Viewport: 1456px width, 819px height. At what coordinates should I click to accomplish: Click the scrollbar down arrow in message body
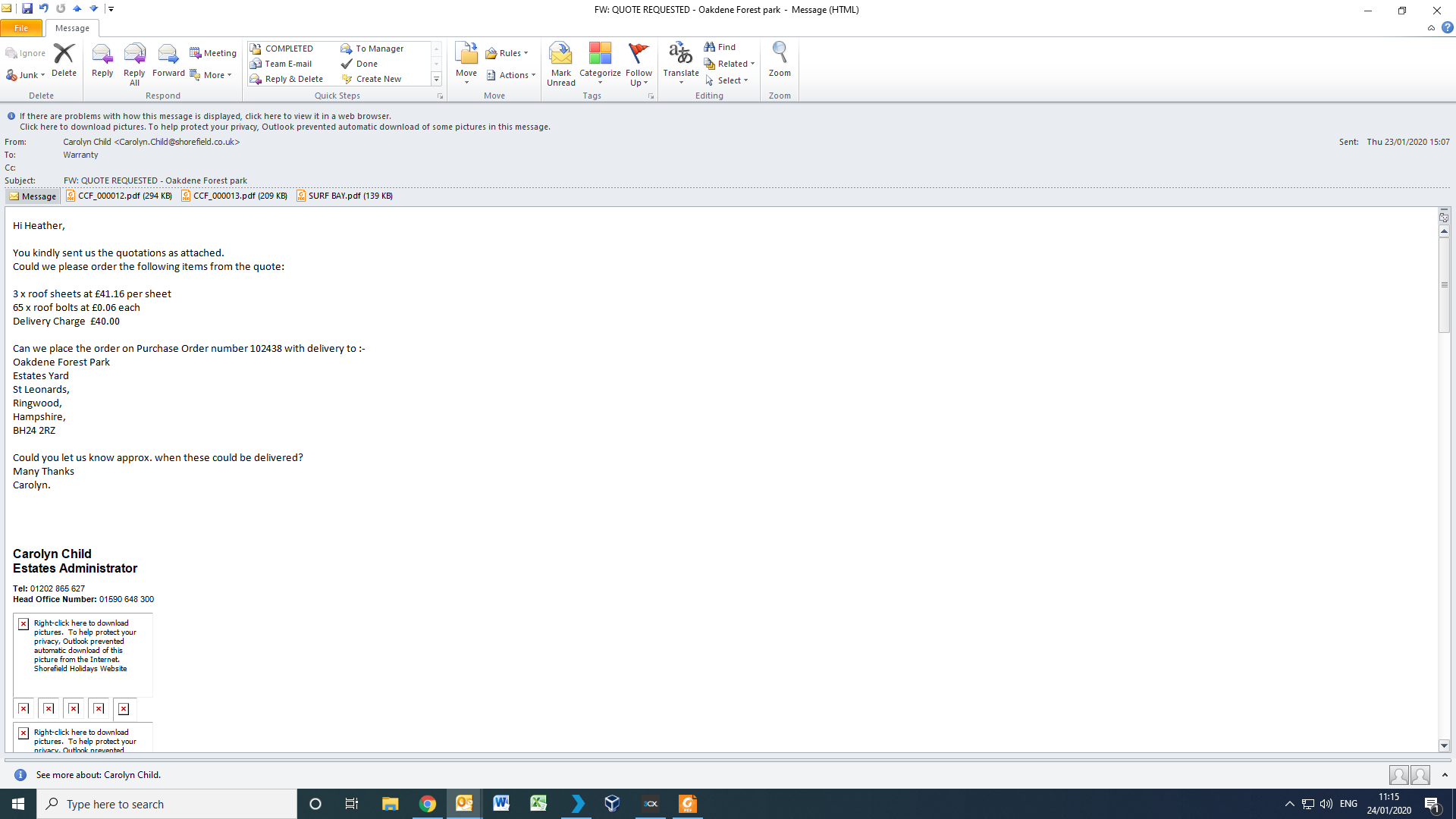tap(1444, 745)
